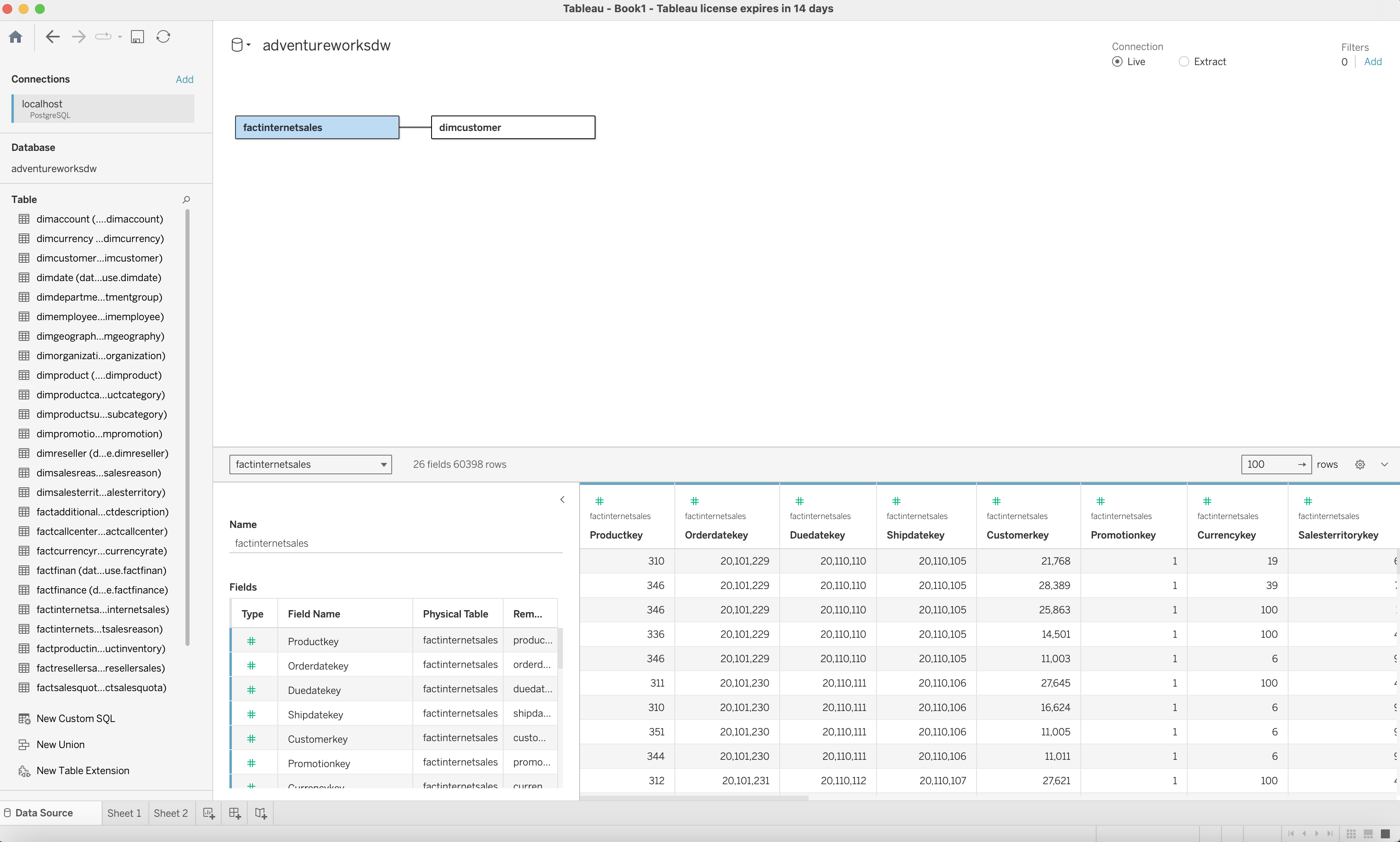This screenshot has height=842, width=1400.
Task: Open the data source cylinder dropdown
Action: click(240, 46)
